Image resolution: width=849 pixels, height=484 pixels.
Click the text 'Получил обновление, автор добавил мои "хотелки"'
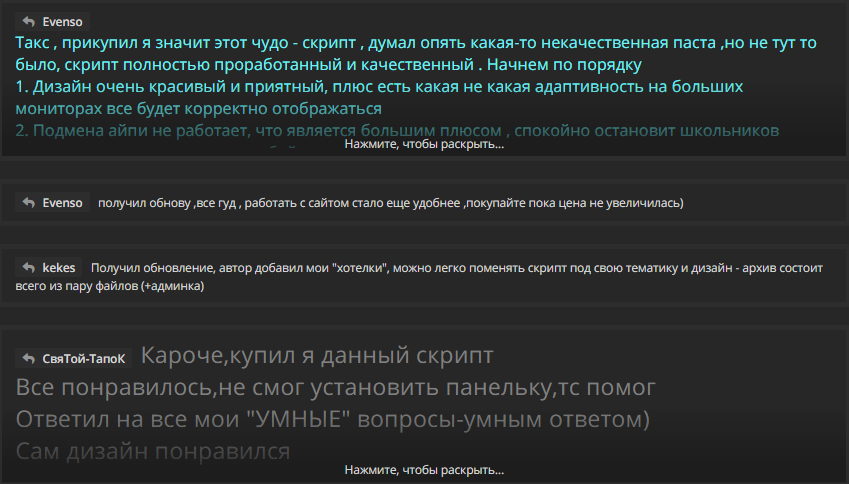click(x=240, y=268)
